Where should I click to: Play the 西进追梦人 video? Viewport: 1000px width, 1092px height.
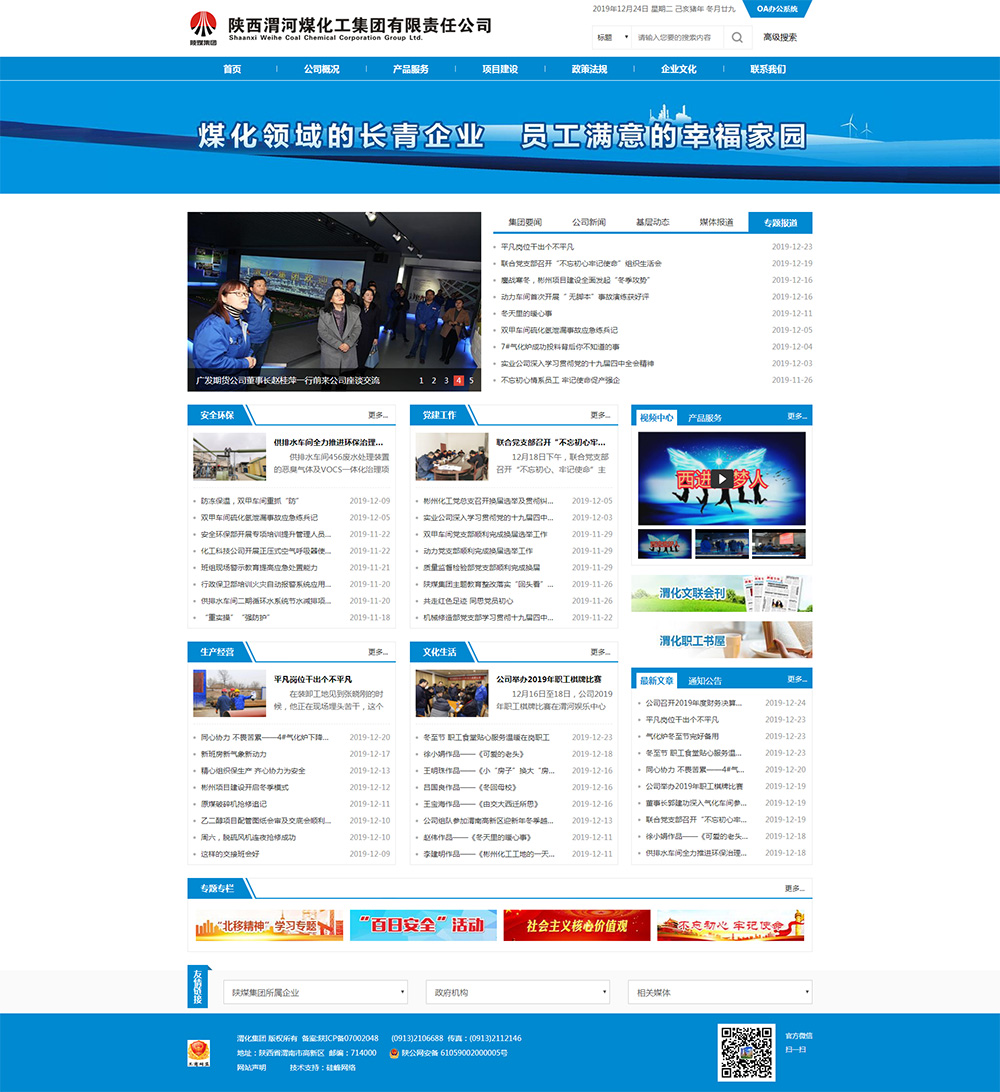[722, 478]
